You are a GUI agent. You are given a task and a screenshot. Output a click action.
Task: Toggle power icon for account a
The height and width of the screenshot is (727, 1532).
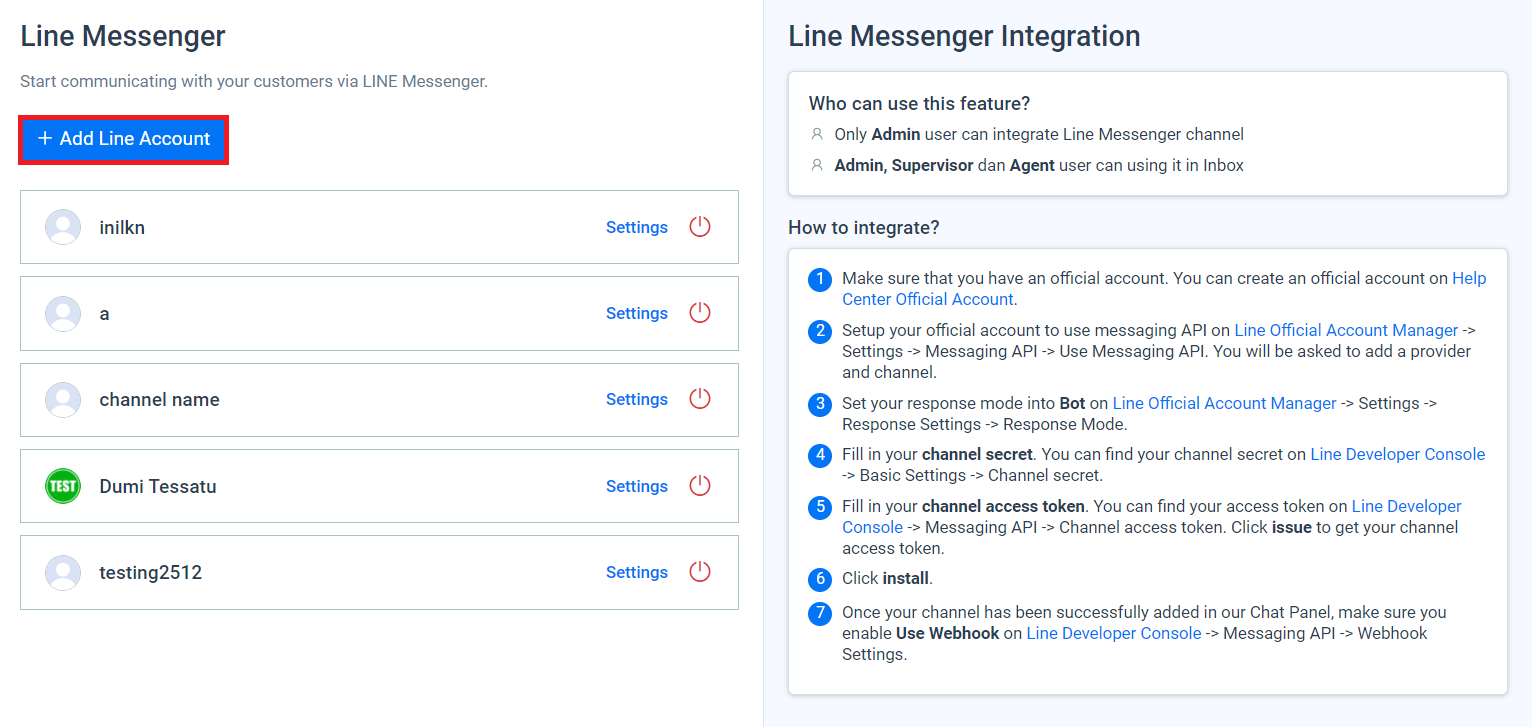click(x=700, y=313)
